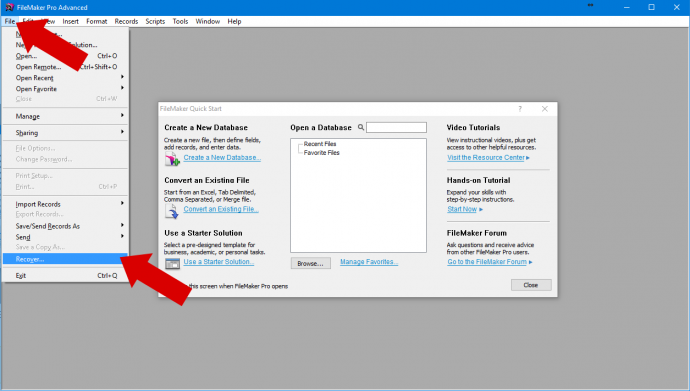Open the Records menu
The width and height of the screenshot is (690, 391).
coord(126,21)
